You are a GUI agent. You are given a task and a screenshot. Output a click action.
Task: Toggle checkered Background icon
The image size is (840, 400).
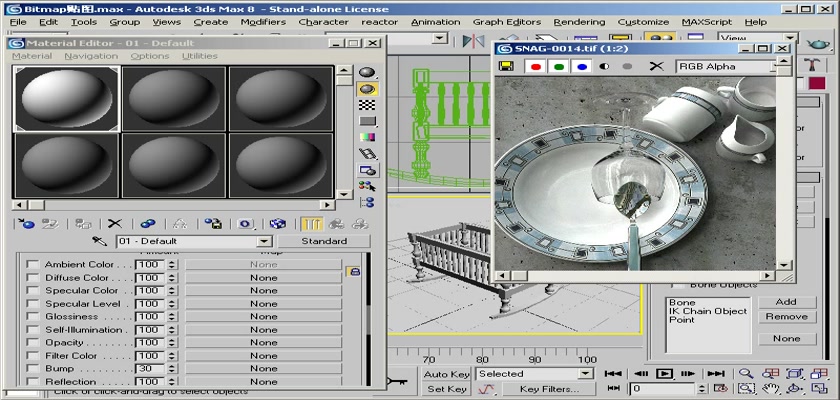367,105
